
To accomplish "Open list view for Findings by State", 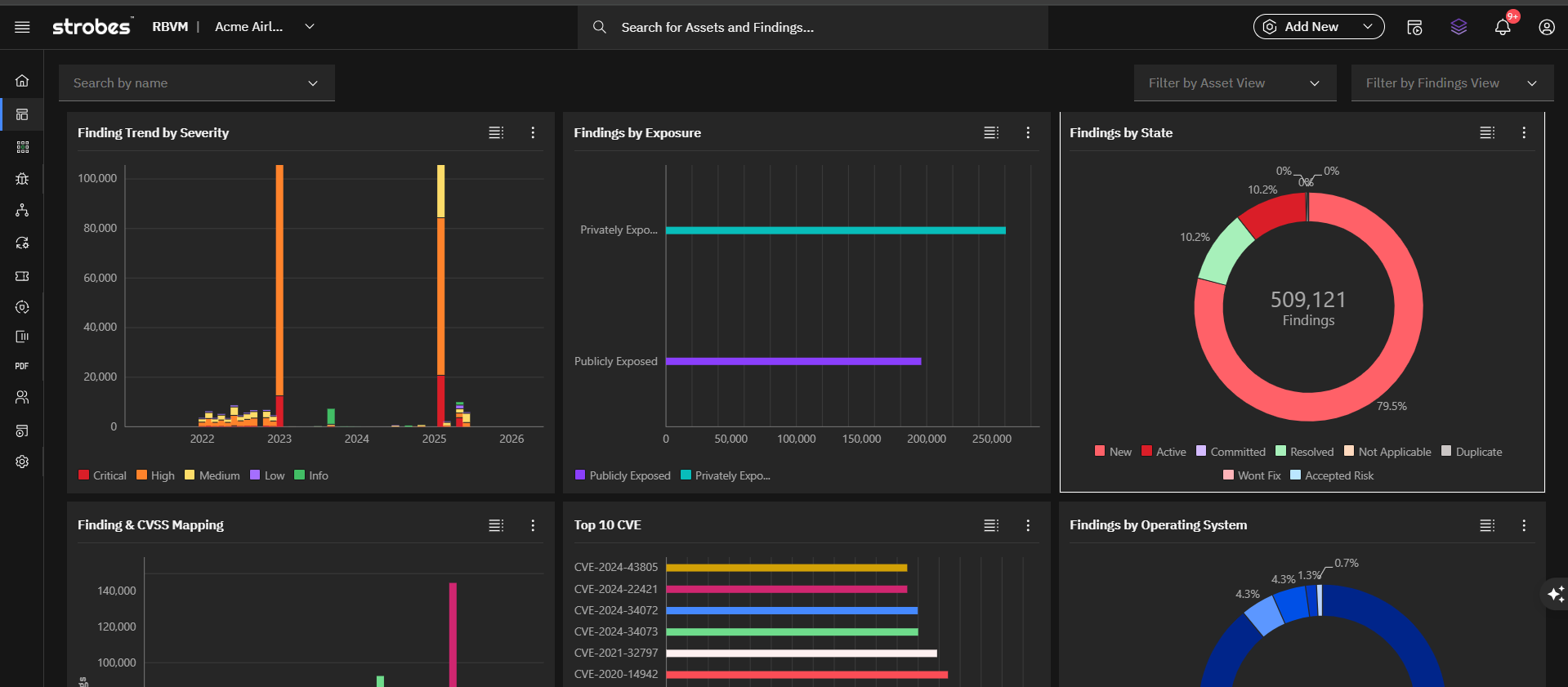I will coord(1487,132).
